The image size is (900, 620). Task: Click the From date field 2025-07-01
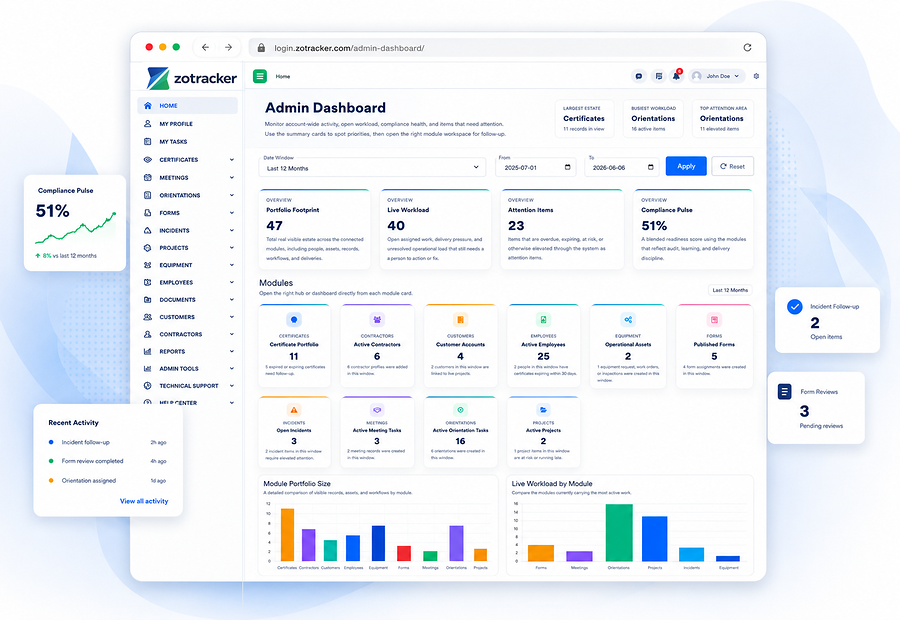(535, 168)
